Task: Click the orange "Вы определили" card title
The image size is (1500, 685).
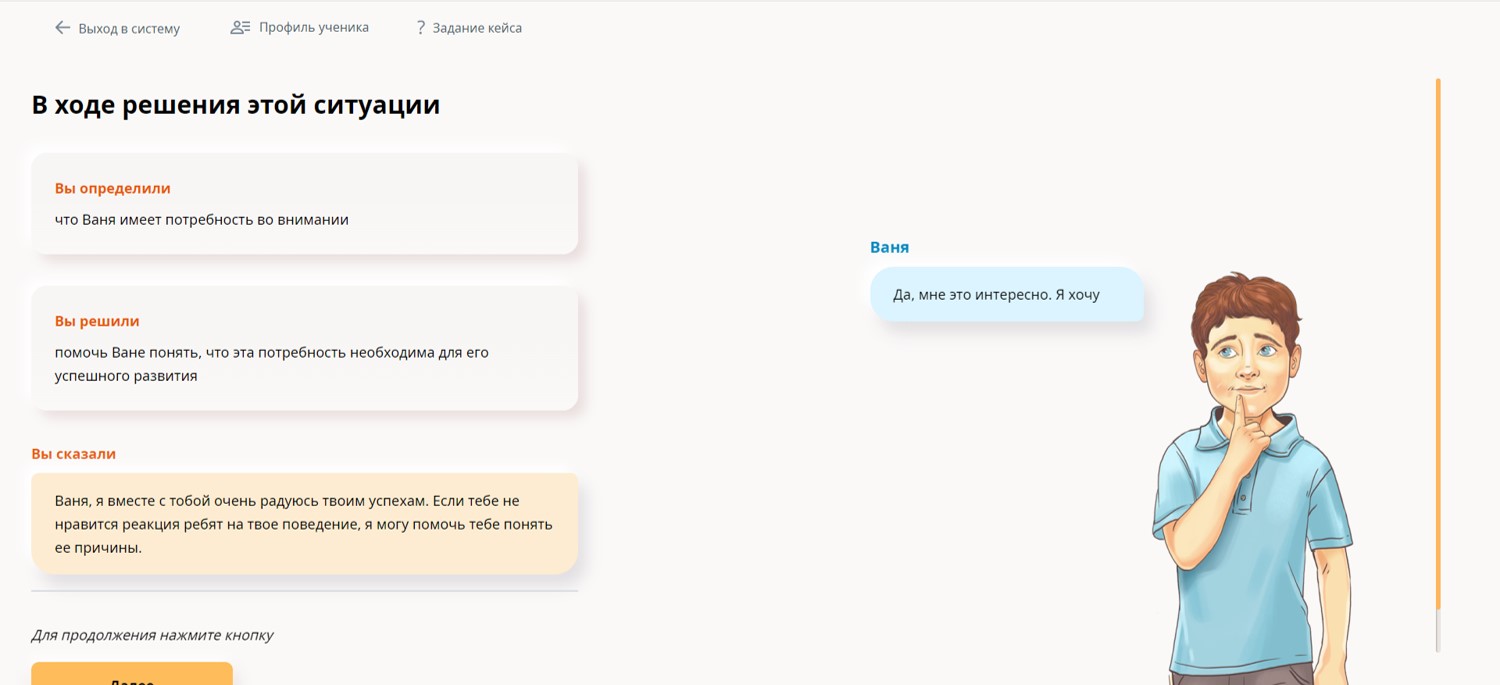Action: coord(112,188)
